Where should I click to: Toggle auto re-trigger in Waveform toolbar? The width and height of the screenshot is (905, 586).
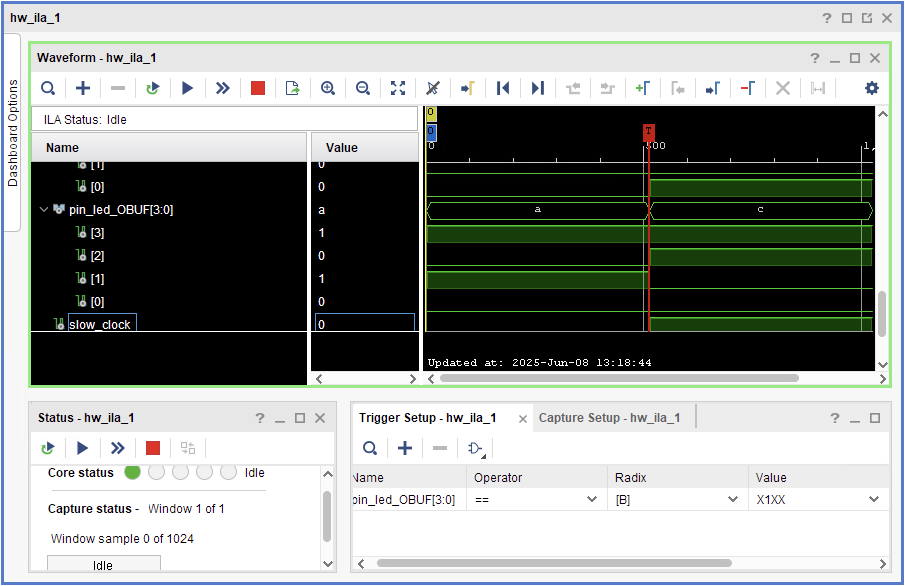coord(152,88)
